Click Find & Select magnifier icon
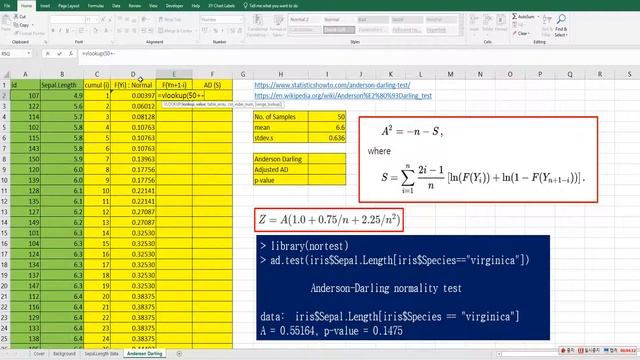 pyautogui.click(x=561, y=19)
